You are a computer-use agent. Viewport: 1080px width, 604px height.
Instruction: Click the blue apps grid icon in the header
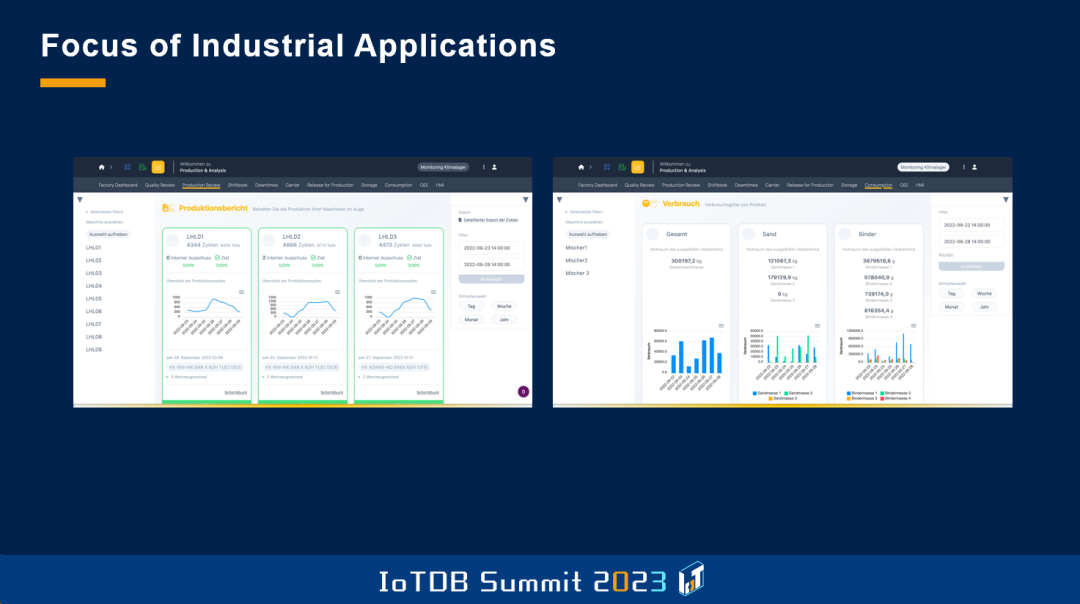pyautogui.click(x=126, y=167)
